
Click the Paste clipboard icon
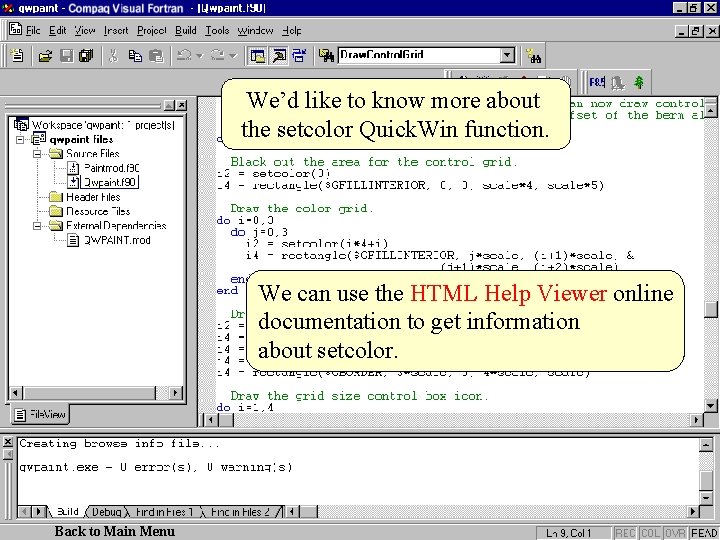156,56
